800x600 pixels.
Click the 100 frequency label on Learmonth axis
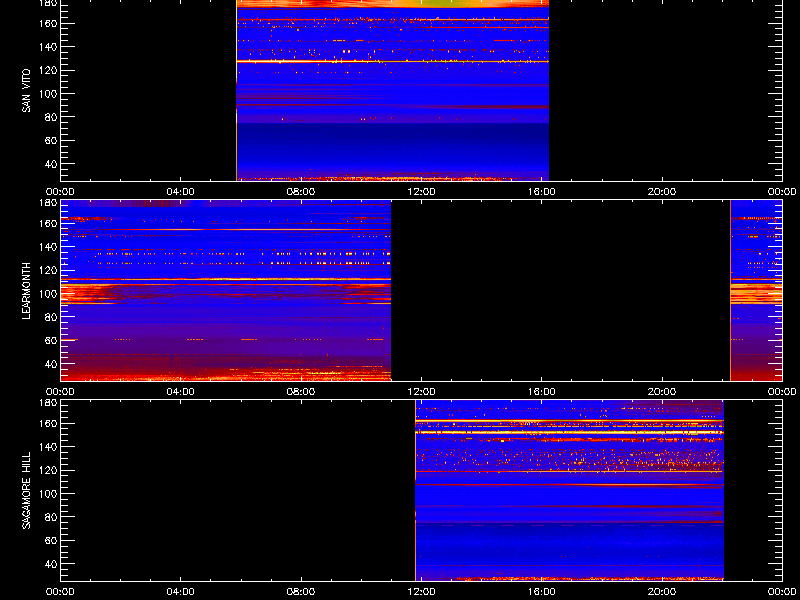pyautogui.click(x=49, y=294)
